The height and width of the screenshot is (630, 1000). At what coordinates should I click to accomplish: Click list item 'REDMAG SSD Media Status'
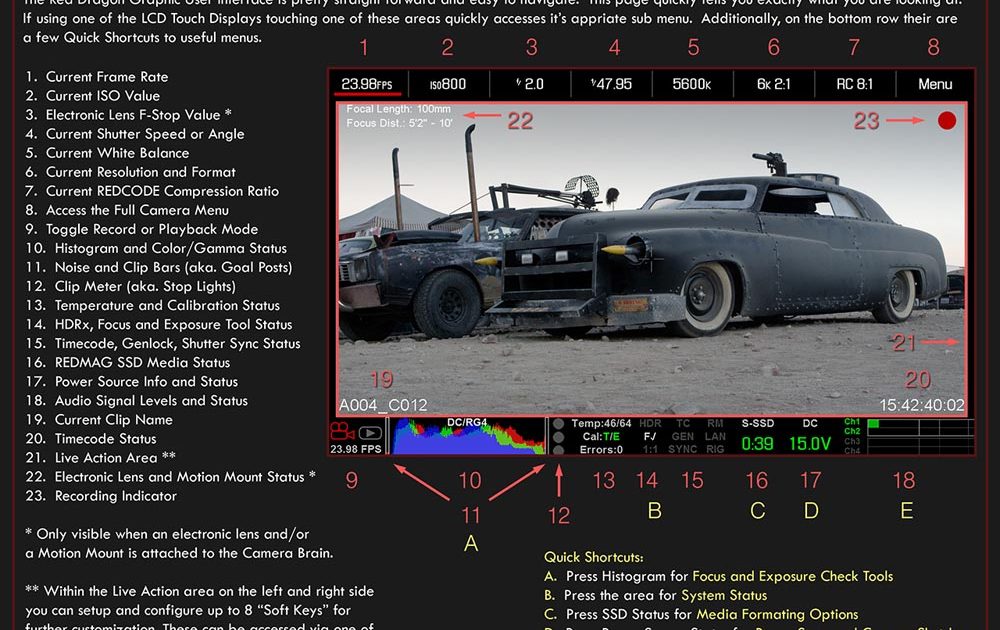coord(142,363)
